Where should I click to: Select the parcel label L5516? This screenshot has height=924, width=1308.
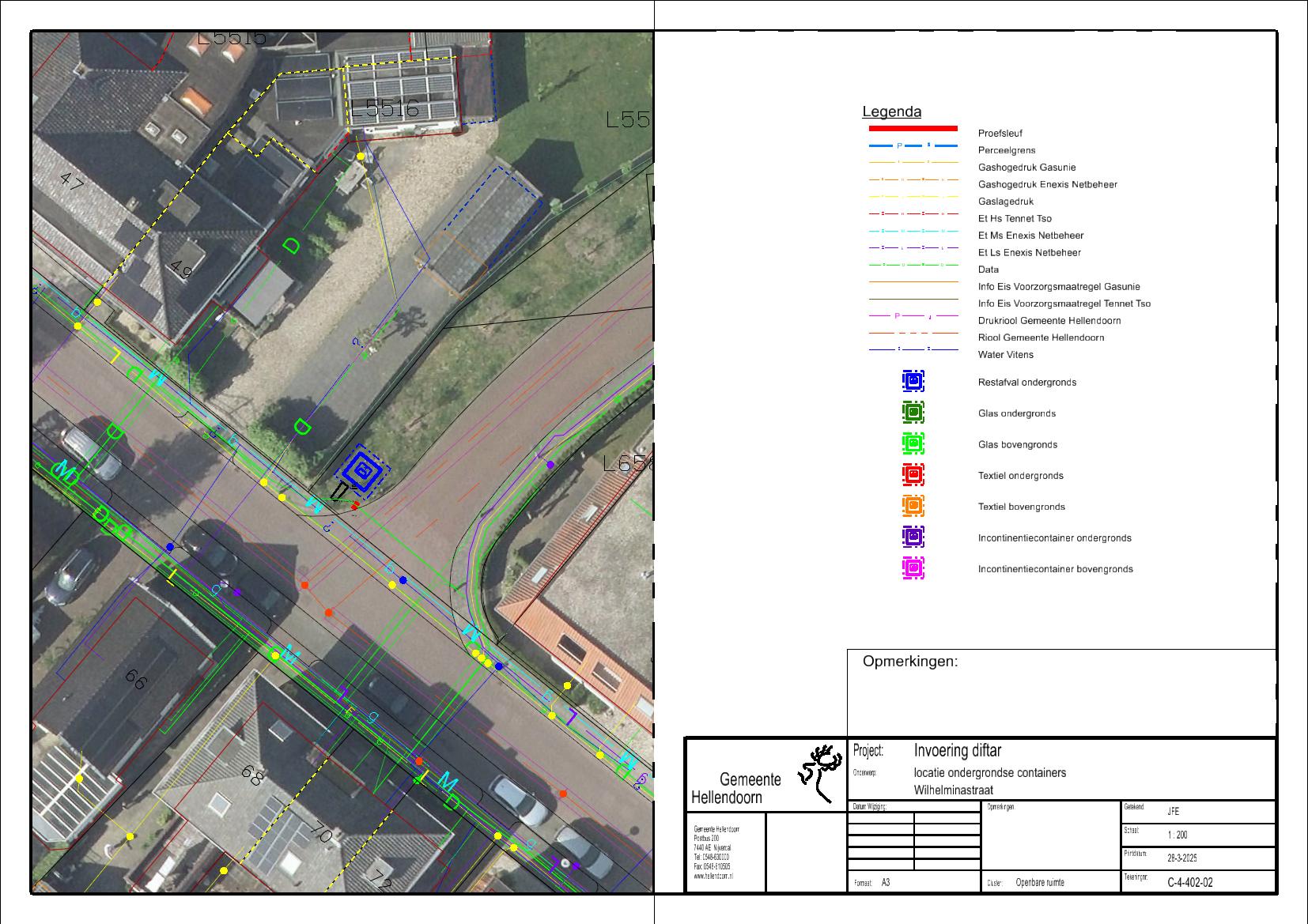tap(384, 110)
